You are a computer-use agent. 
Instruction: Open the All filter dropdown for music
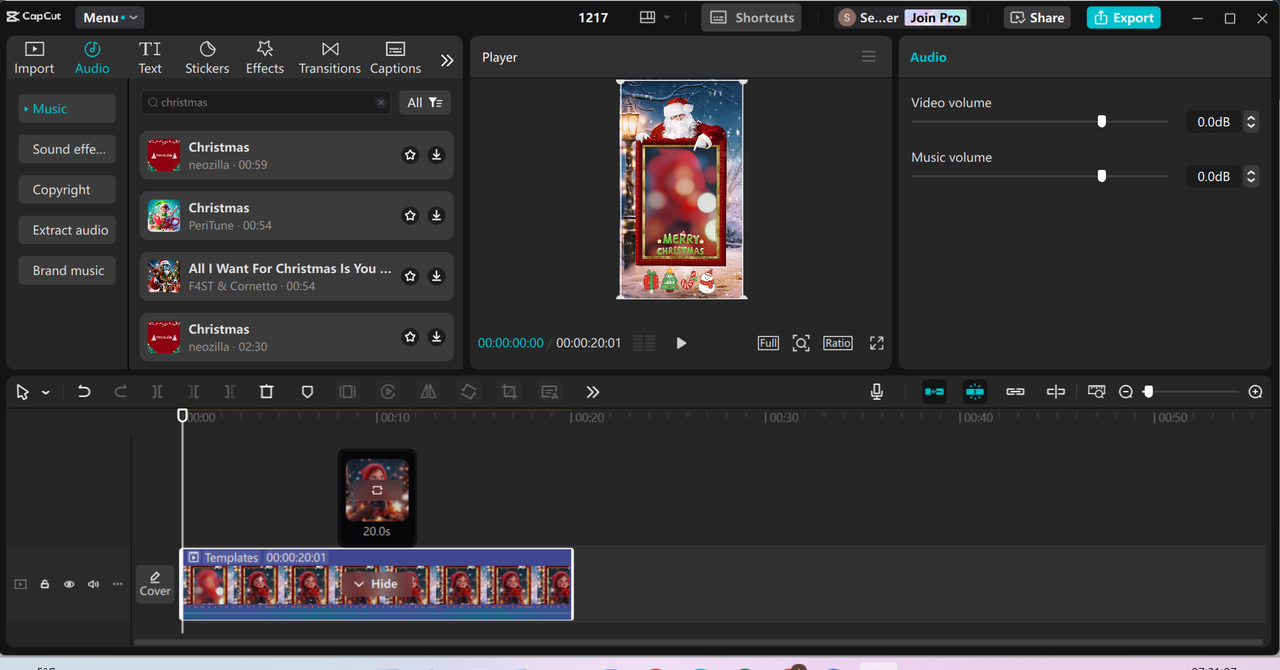(424, 103)
